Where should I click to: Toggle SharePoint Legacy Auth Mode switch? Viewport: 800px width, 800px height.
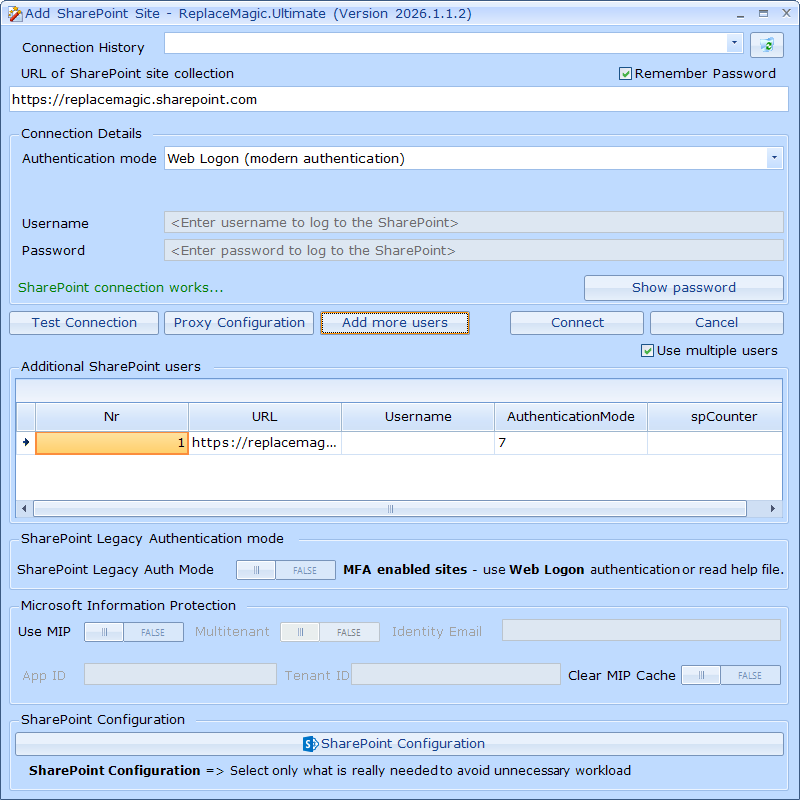pos(286,570)
